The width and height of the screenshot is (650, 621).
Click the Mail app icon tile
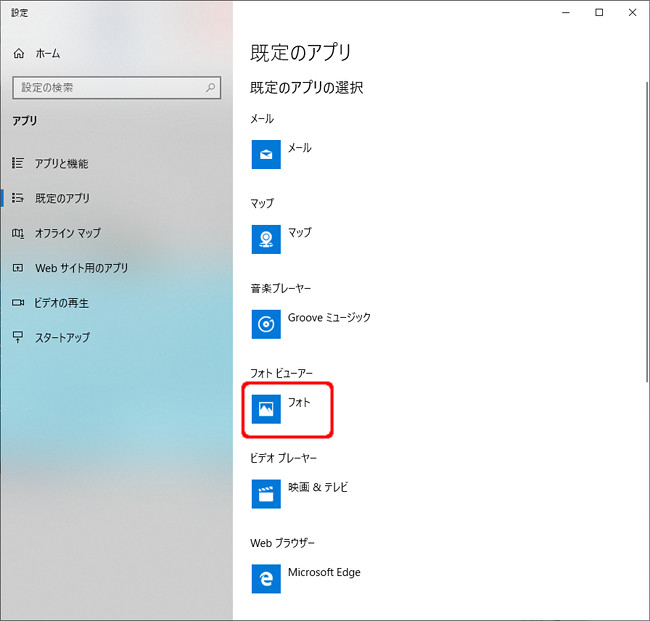(266, 154)
